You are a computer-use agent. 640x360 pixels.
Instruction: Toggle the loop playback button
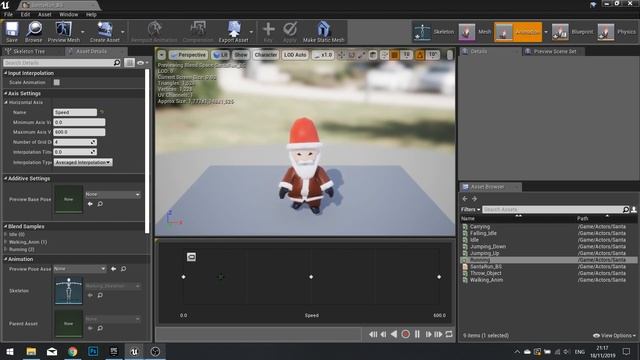(449, 334)
